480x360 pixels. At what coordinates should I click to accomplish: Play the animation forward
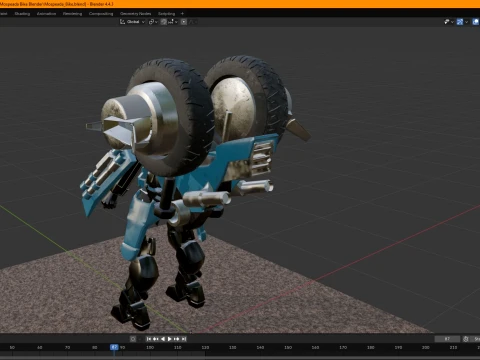coord(169,339)
